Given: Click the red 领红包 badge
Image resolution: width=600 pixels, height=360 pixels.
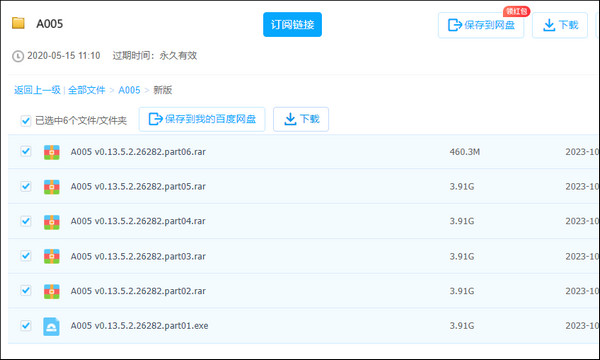Looking at the screenshot, I should [517, 11].
